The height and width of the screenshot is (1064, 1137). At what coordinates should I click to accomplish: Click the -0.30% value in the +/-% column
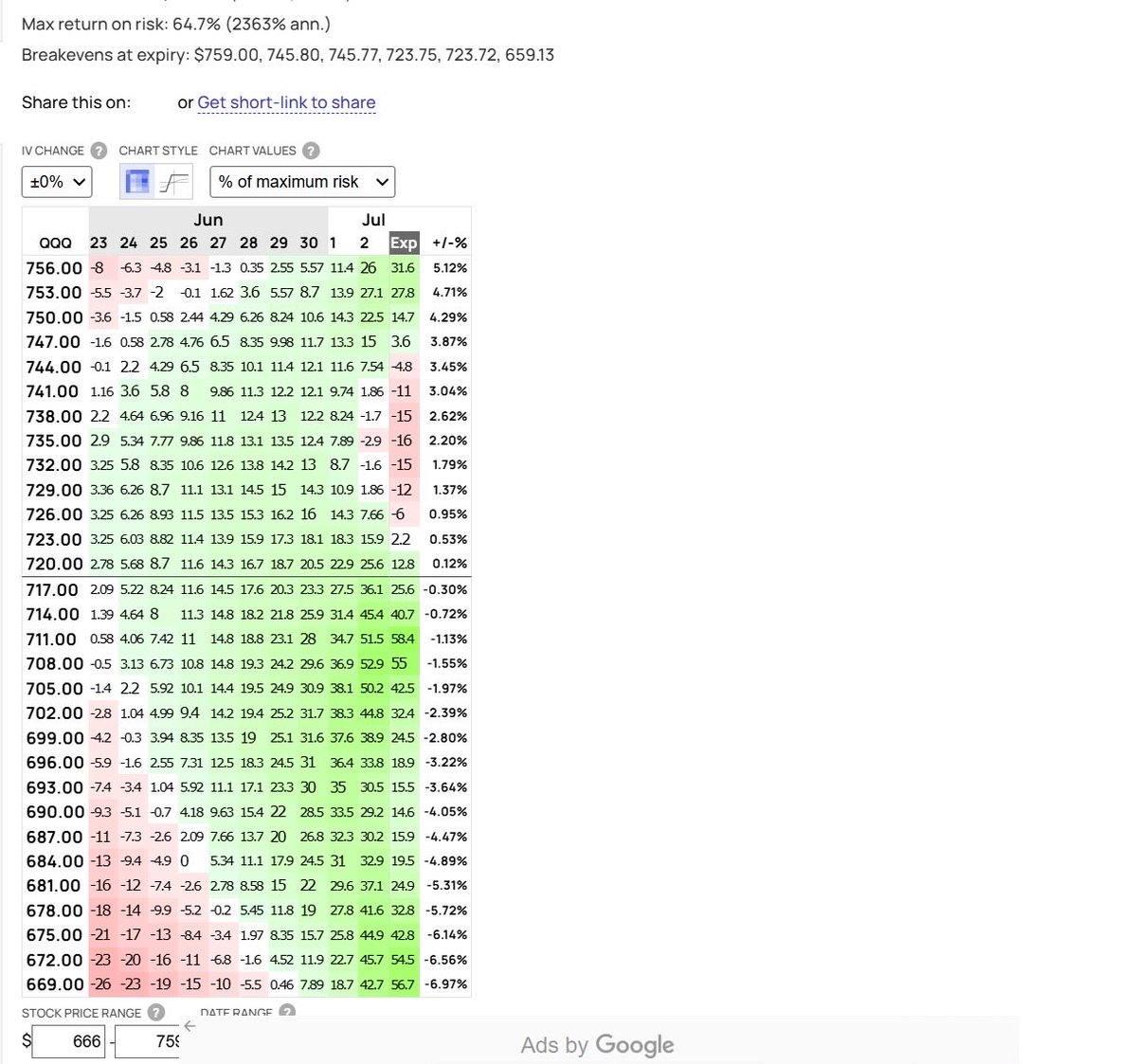[447, 589]
